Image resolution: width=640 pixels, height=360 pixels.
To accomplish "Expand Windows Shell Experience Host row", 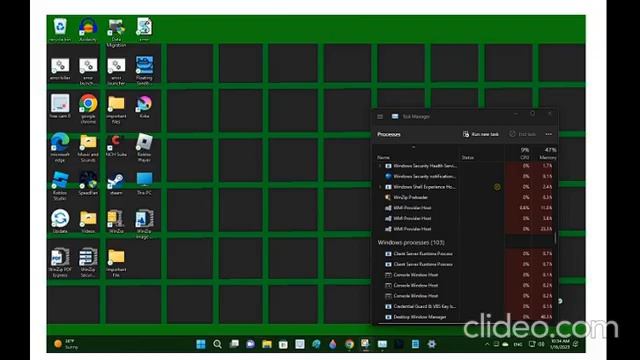I will tap(380, 187).
